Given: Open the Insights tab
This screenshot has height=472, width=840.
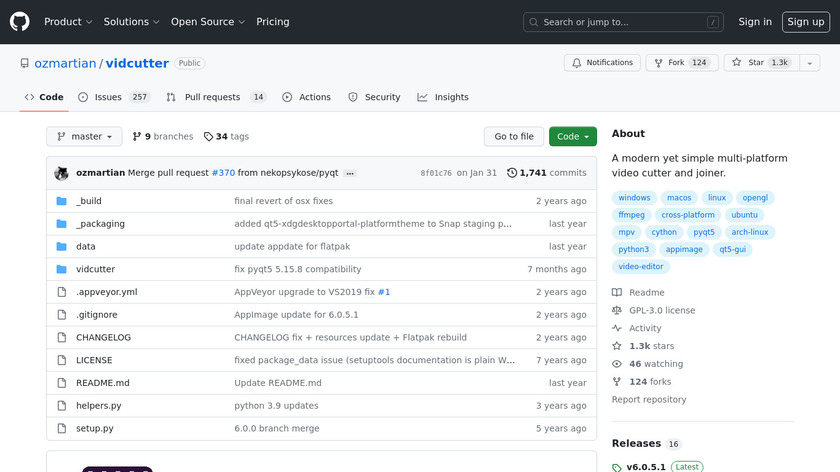Looking at the screenshot, I should 443,97.
